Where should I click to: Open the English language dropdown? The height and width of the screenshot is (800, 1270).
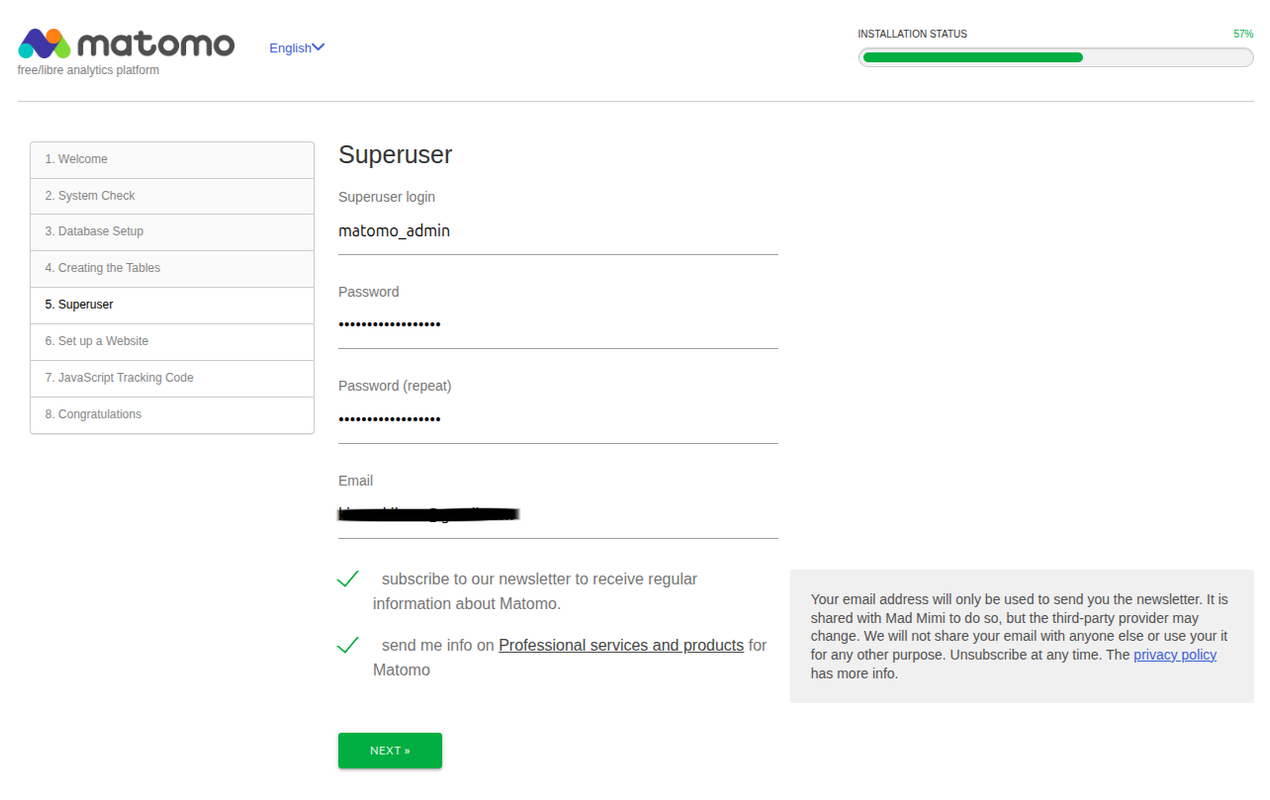(290, 48)
